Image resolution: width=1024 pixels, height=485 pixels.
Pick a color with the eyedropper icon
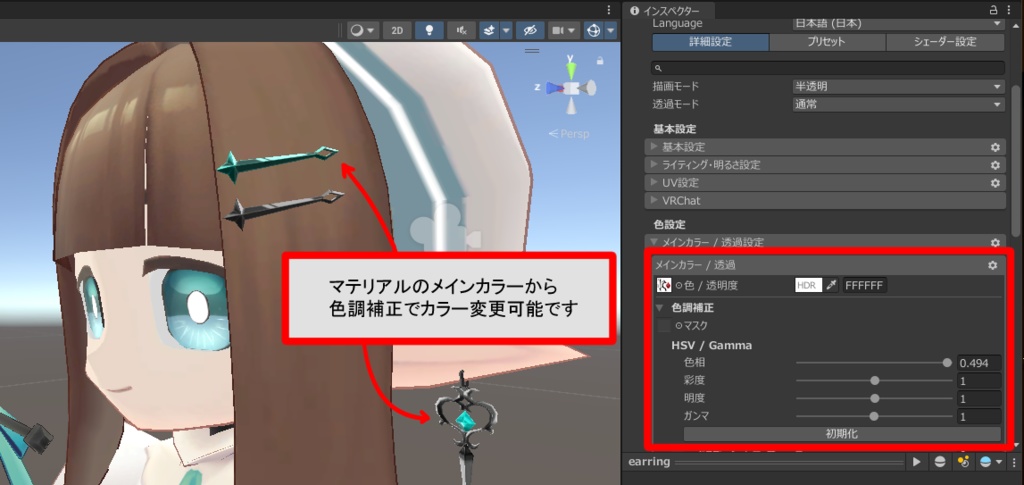831,286
